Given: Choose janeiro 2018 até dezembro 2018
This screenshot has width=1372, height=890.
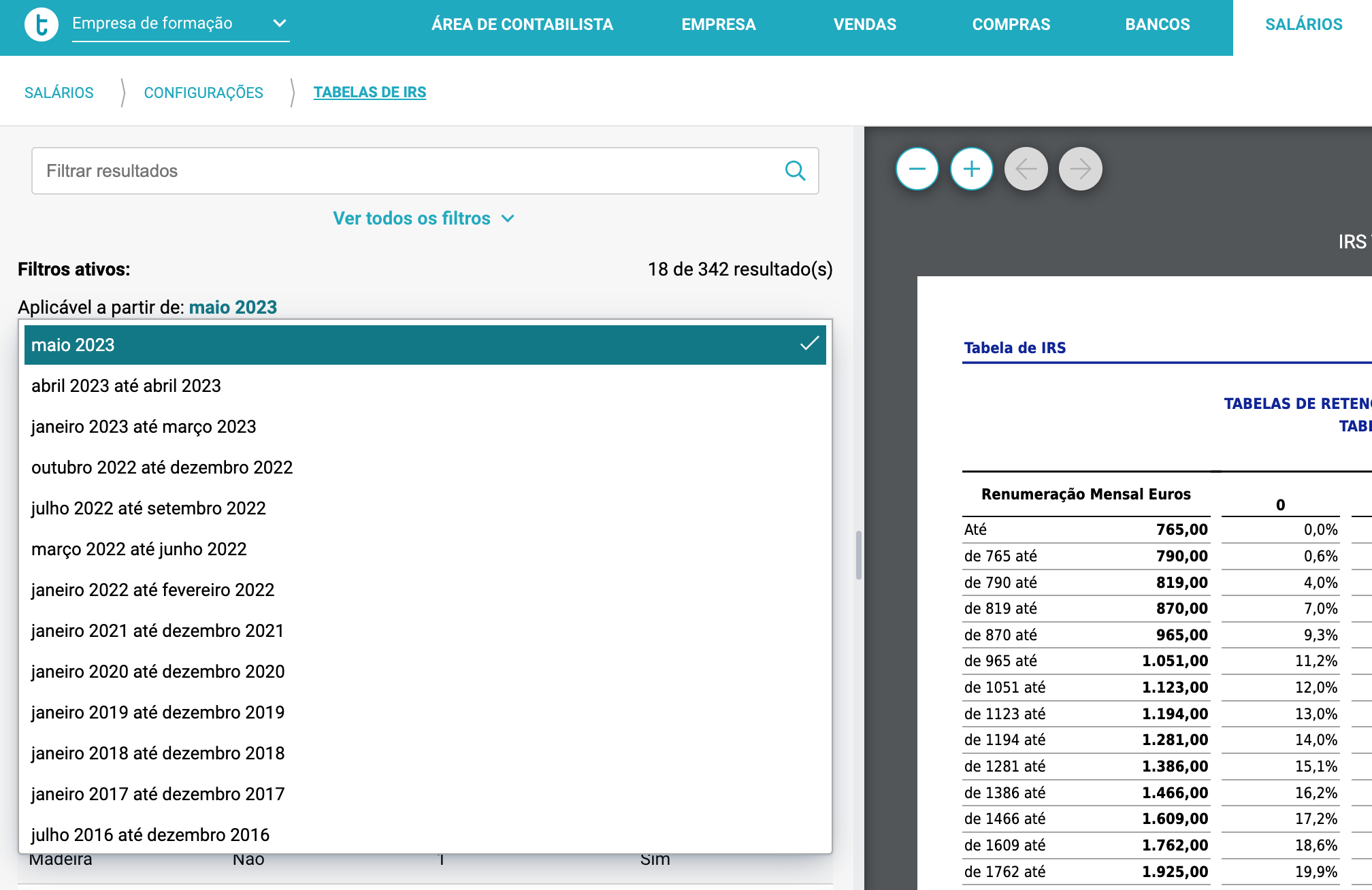Looking at the screenshot, I should 425,753.
